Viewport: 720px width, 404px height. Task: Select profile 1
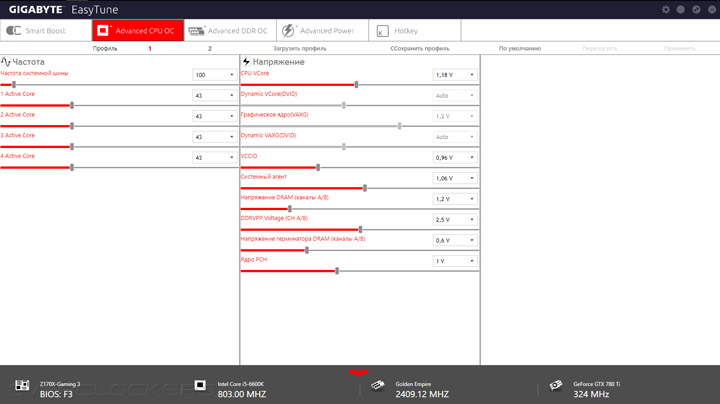click(x=150, y=48)
